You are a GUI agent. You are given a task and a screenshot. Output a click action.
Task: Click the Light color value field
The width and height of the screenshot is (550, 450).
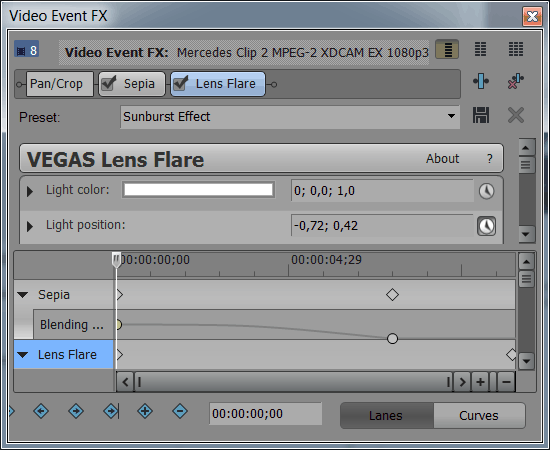coord(382,191)
